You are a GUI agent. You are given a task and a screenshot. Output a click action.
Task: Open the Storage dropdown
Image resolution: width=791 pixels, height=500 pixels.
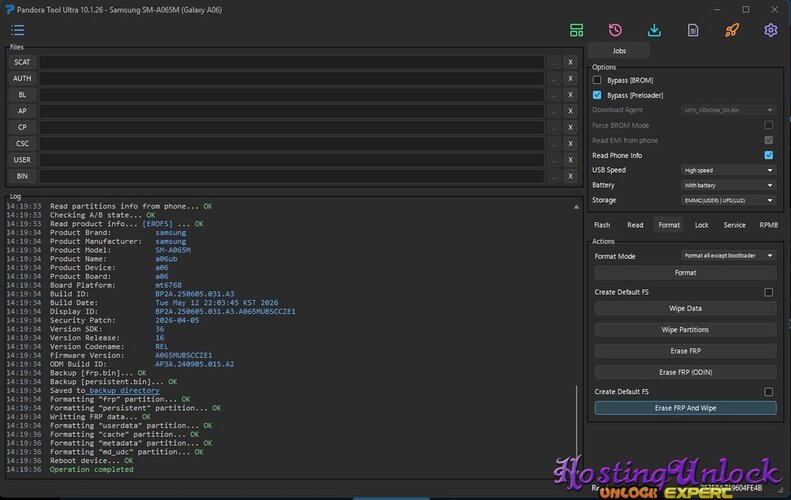click(728, 200)
